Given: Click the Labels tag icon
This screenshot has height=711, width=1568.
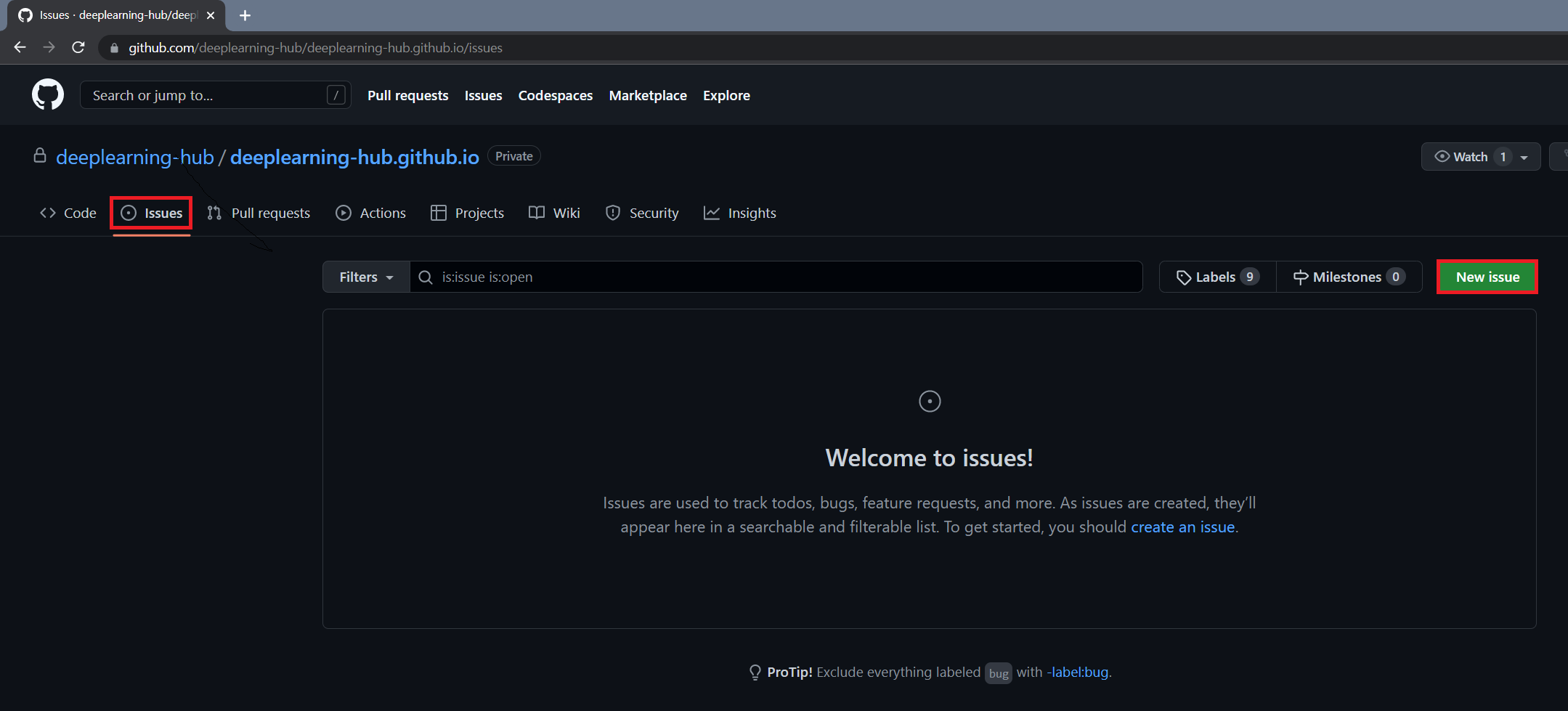Looking at the screenshot, I should (1183, 277).
